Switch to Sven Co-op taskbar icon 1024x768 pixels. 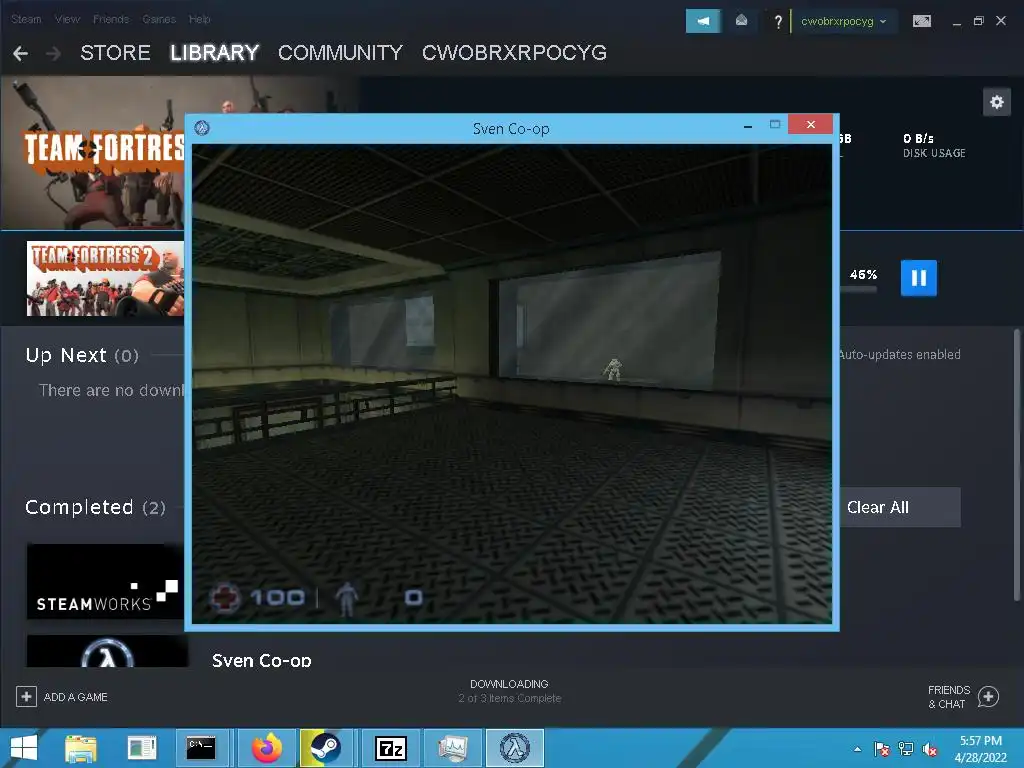point(515,748)
